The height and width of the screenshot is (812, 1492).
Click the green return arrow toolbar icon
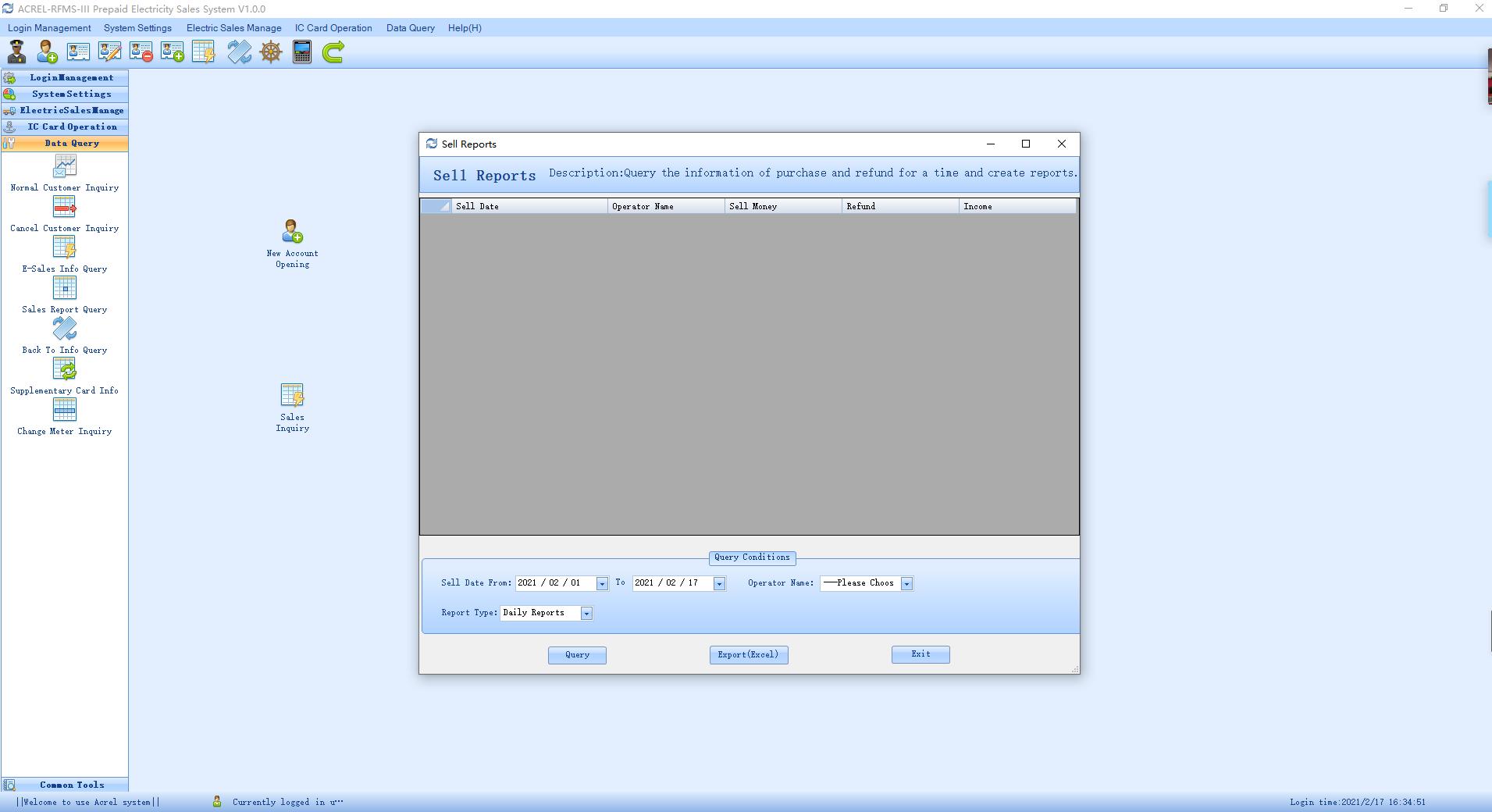pyautogui.click(x=333, y=52)
